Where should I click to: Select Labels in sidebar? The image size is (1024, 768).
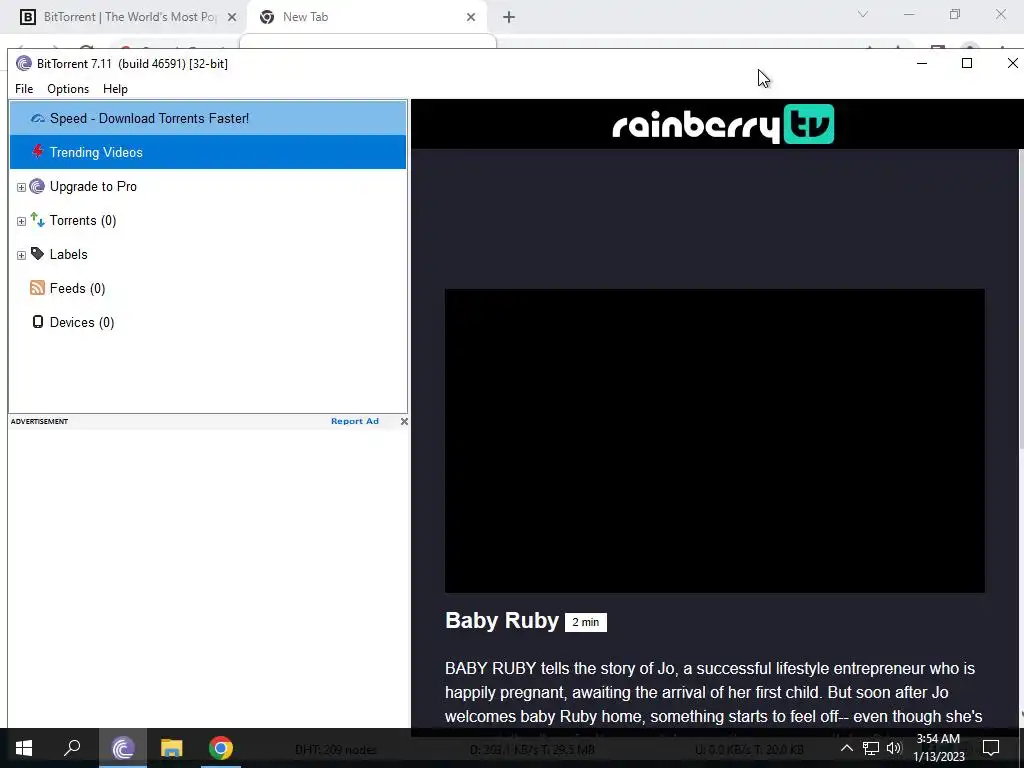[x=69, y=254]
